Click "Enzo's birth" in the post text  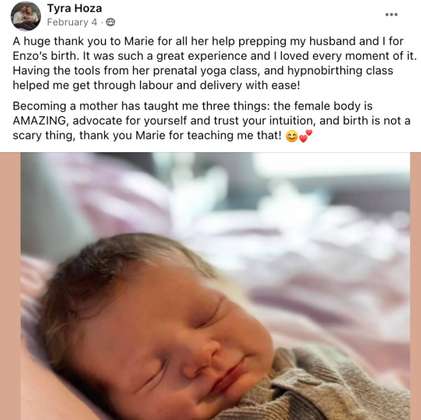click(45, 56)
